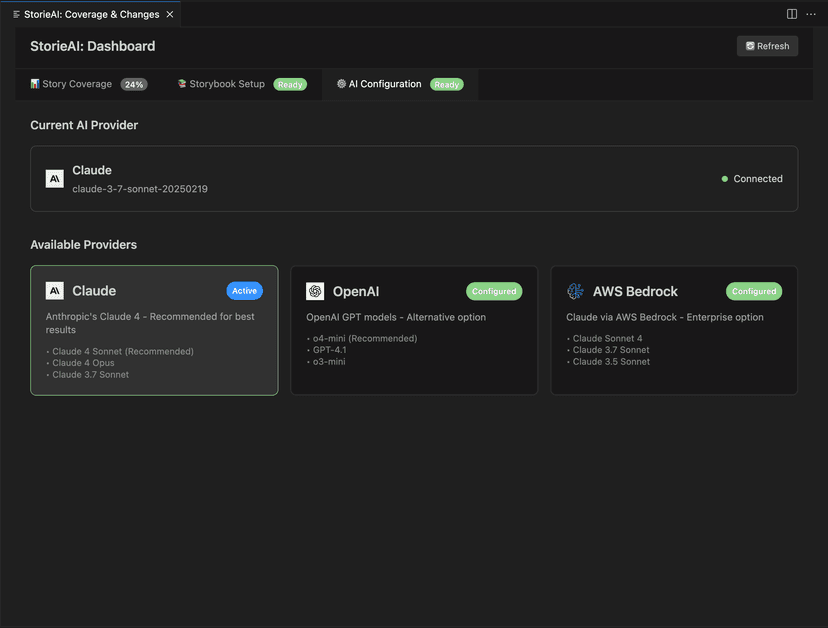This screenshot has height=628, width=828.
Task: Click the AI Configuration gear icon
Action: tap(341, 84)
